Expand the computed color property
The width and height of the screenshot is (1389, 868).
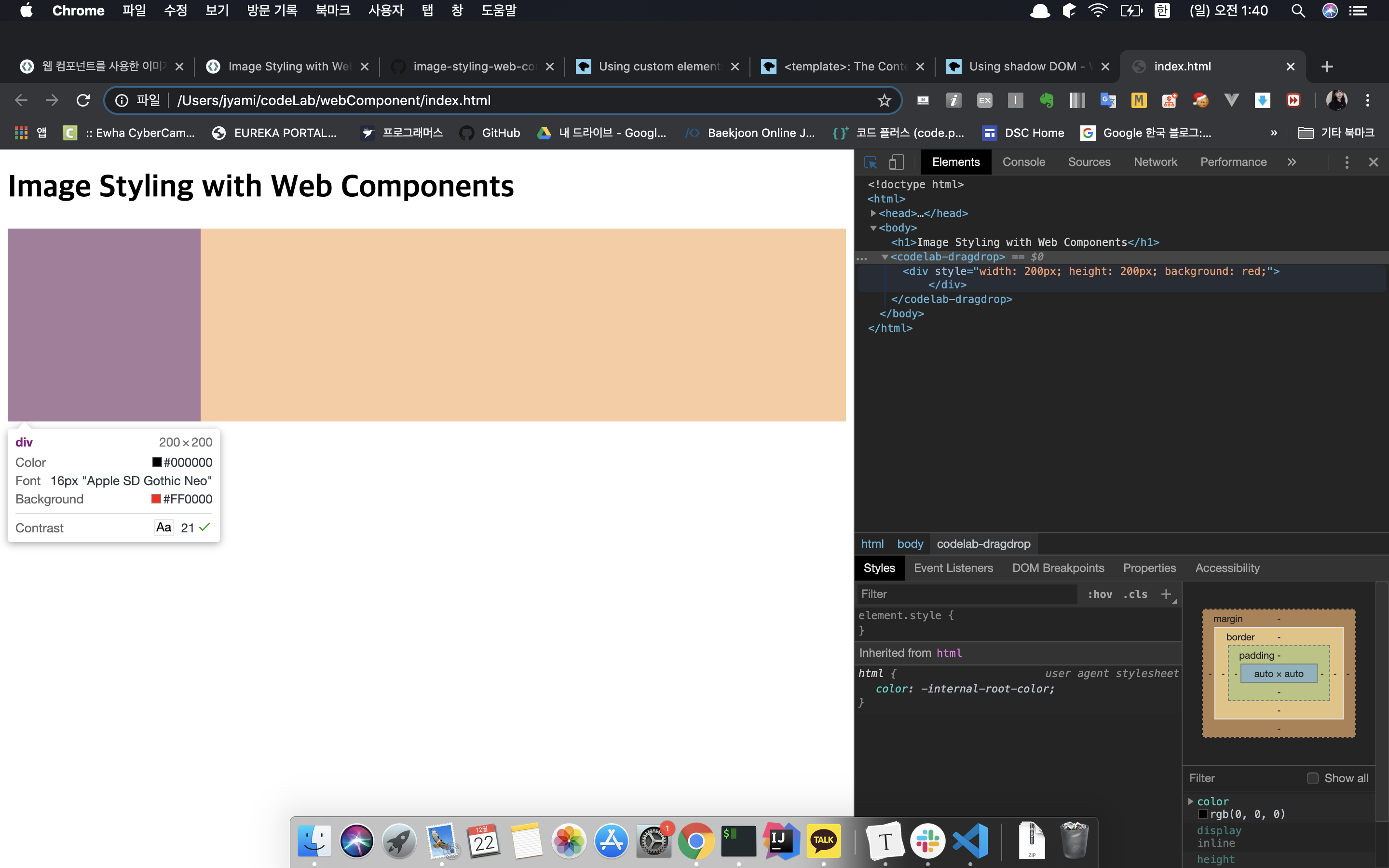click(x=1190, y=801)
